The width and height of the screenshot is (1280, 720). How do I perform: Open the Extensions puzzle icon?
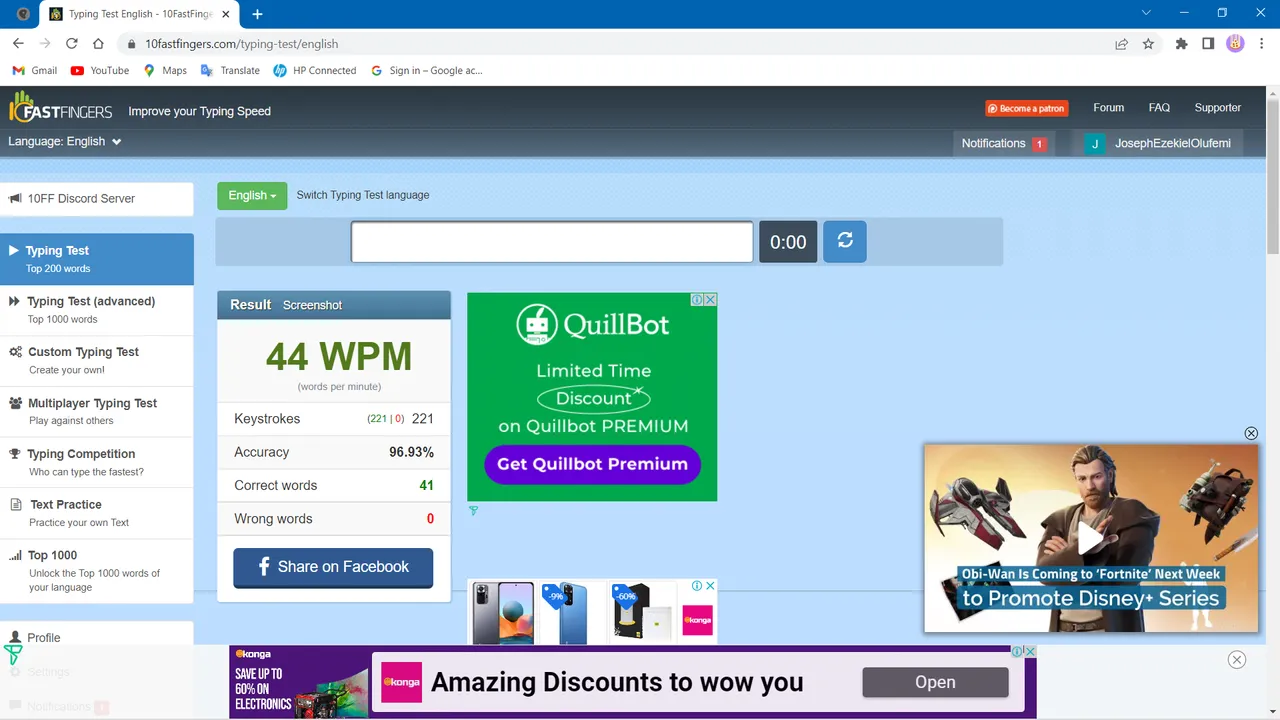tap(1182, 44)
